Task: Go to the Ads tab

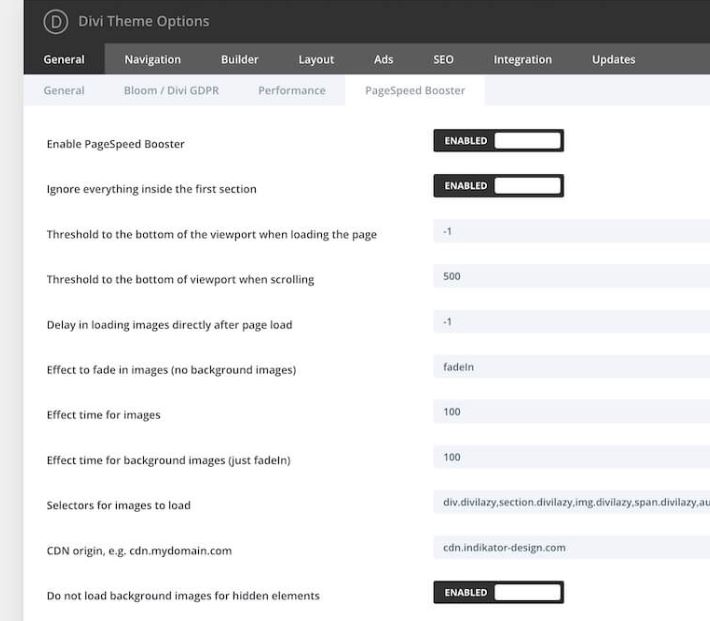Action: point(384,59)
